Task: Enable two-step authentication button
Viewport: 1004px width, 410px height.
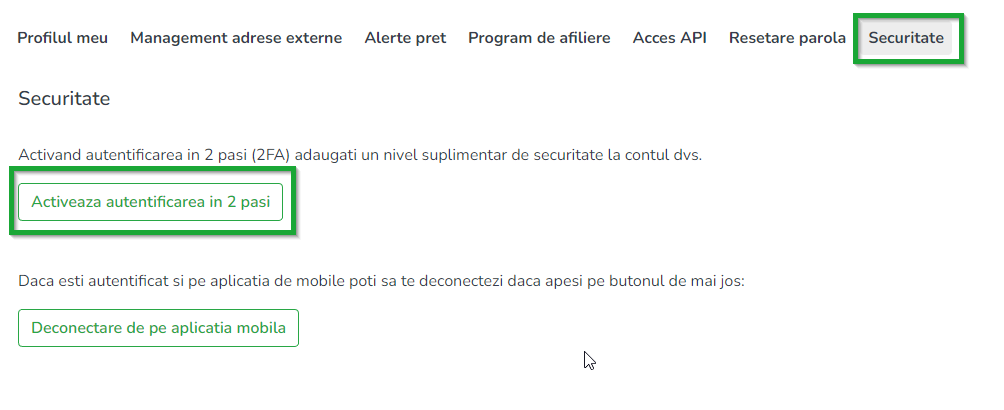Action: (x=151, y=202)
